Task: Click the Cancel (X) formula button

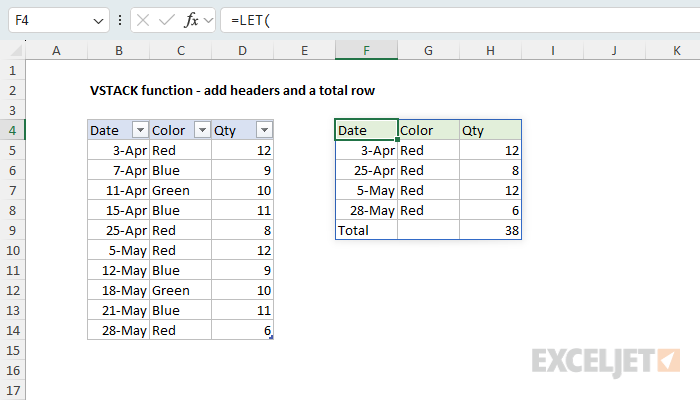Action: coord(143,20)
